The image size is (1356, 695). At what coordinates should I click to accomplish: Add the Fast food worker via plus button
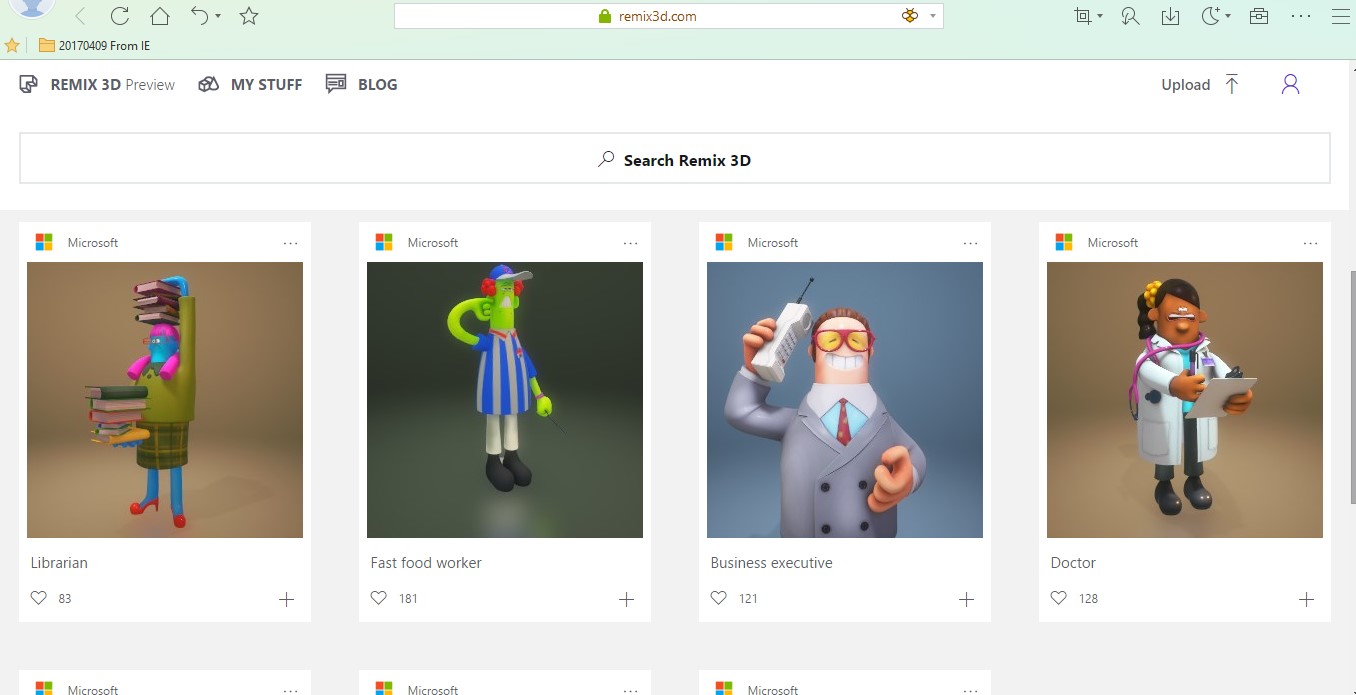click(x=626, y=599)
